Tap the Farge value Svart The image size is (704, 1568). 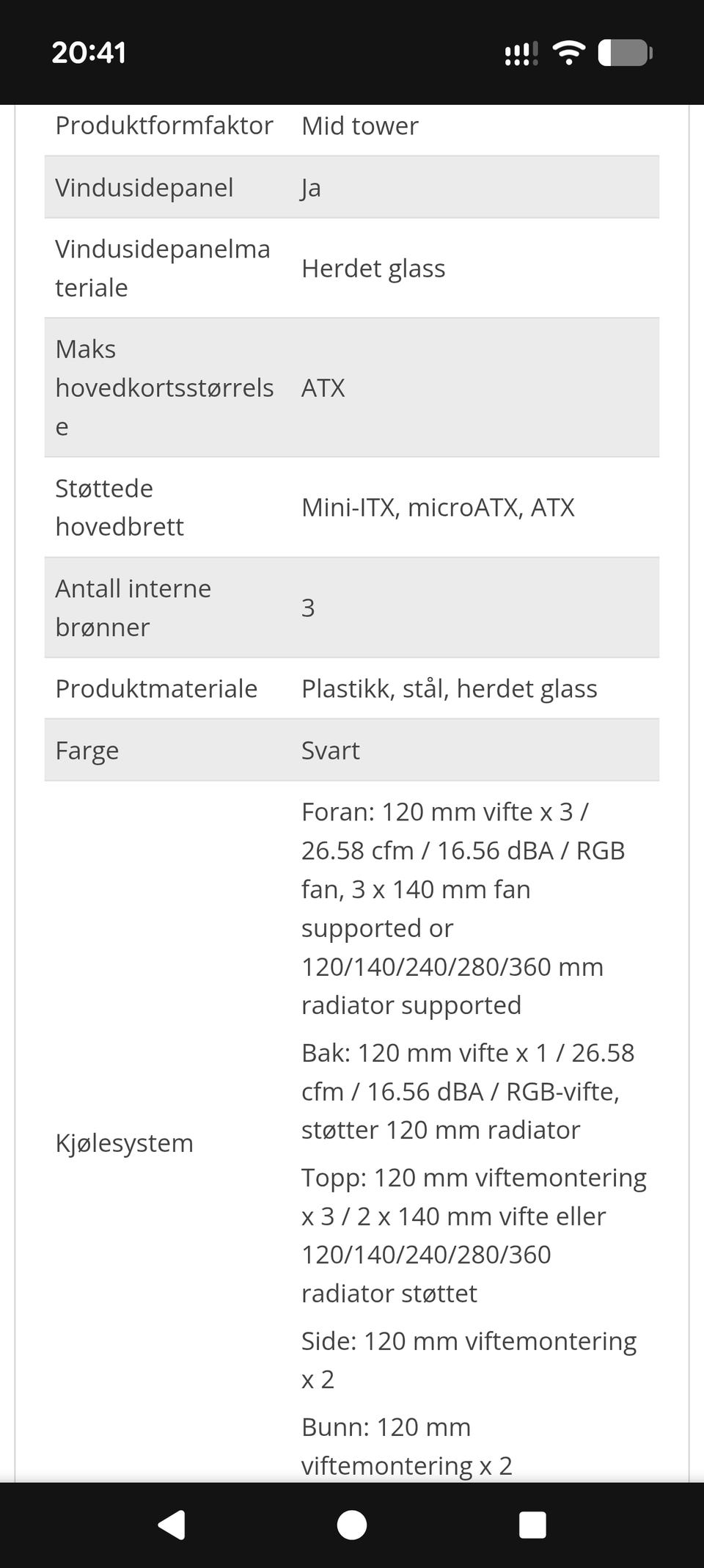click(x=331, y=751)
